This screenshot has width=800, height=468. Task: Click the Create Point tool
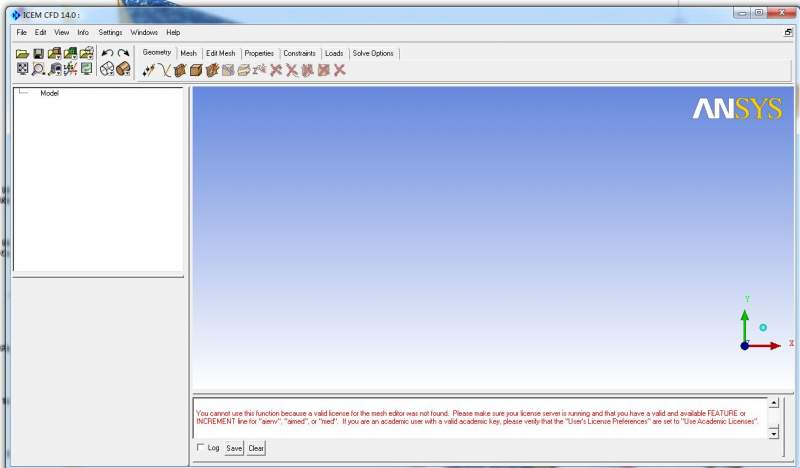(x=148, y=70)
